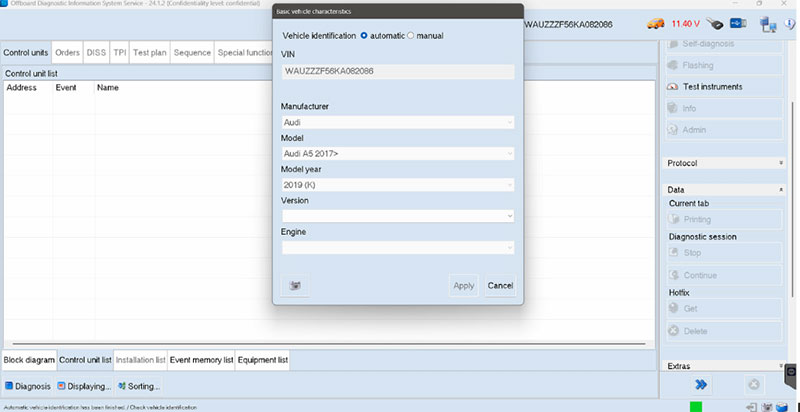
Task: Open the Test plan tab
Action: tap(149, 53)
